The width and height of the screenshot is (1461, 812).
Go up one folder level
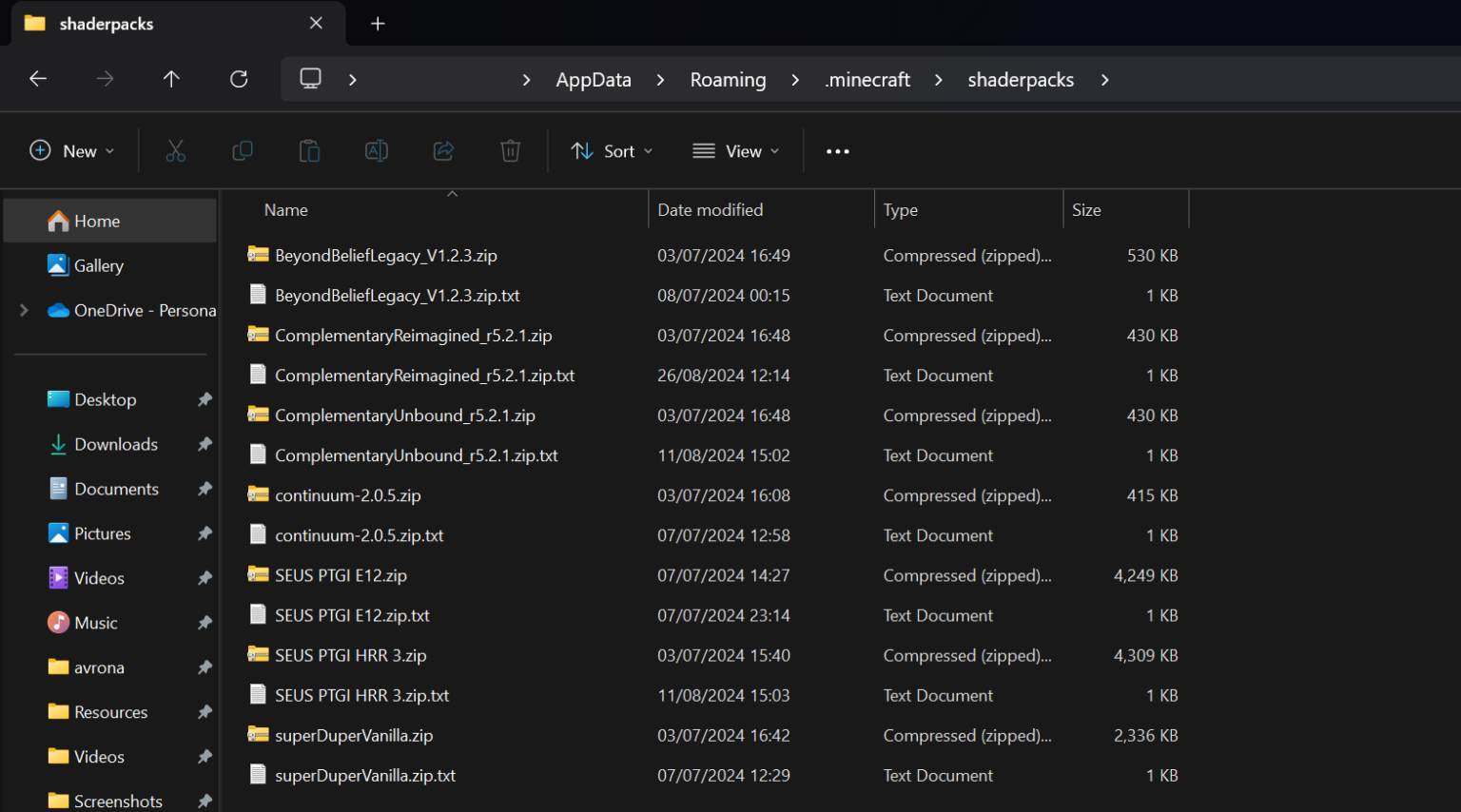coord(171,79)
